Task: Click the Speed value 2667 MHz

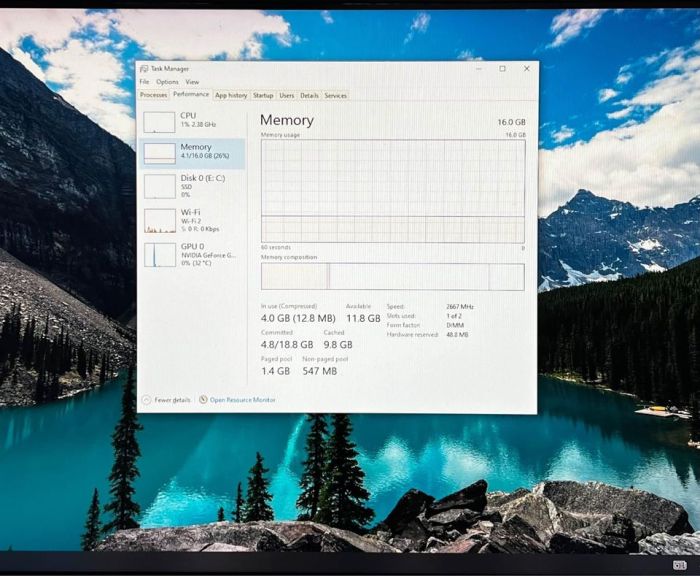Action: [x=460, y=307]
